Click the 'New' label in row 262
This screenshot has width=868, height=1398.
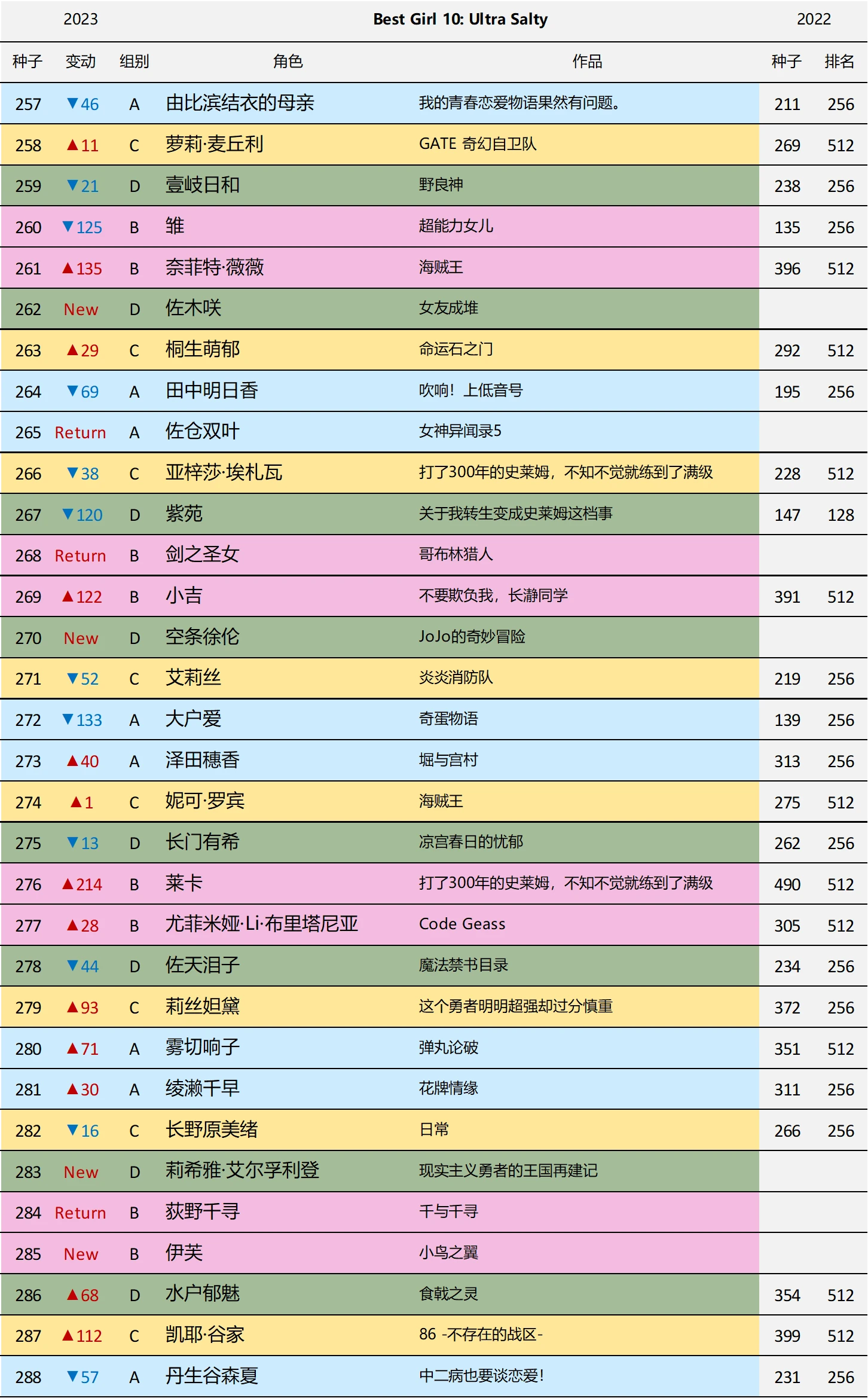(x=81, y=309)
